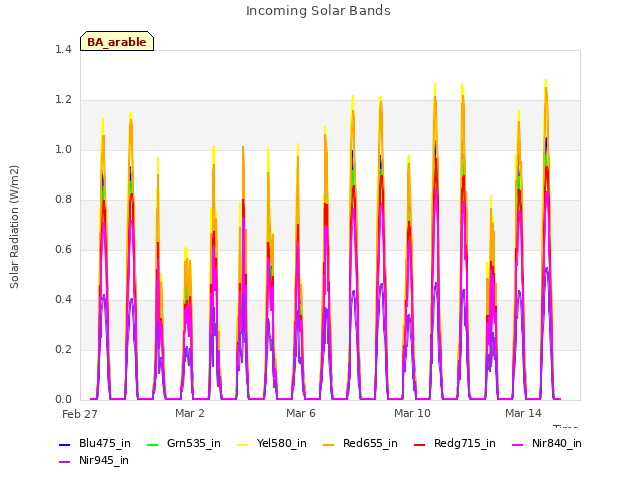Viewport: 640px width, 480px height.
Task: Click the 1.4 y-axis tick label
Action: [63, 50]
